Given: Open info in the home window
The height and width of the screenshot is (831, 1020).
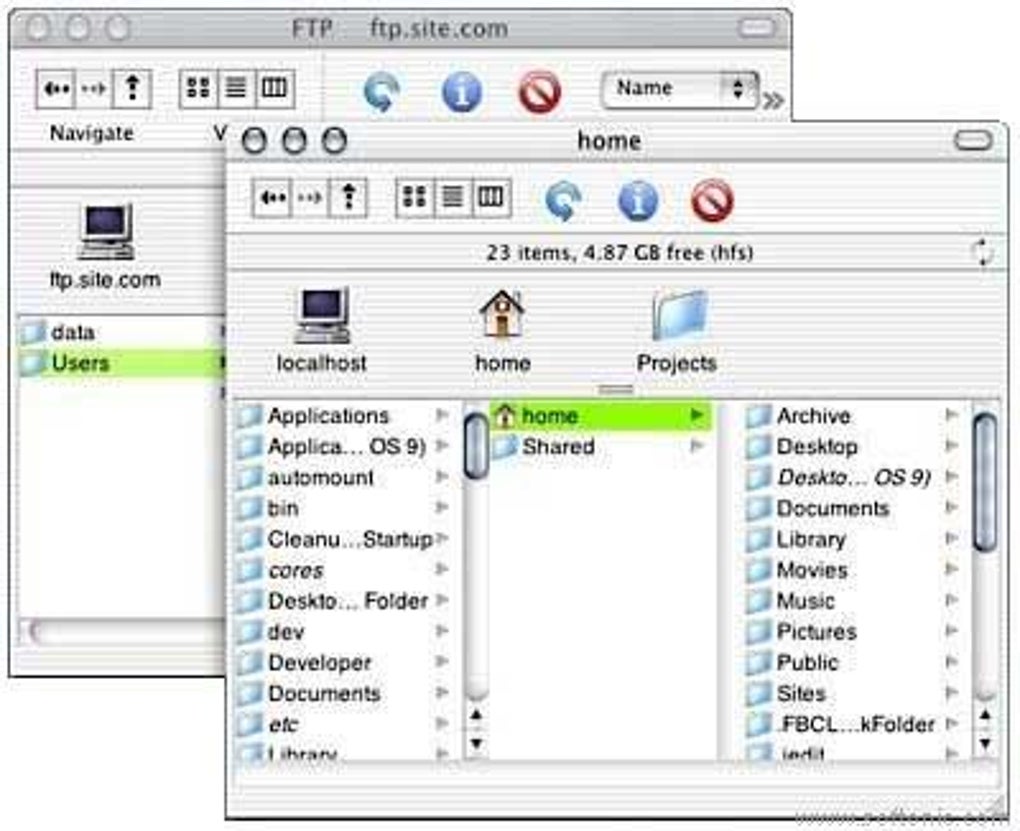Looking at the screenshot, I should coord(638,200).
